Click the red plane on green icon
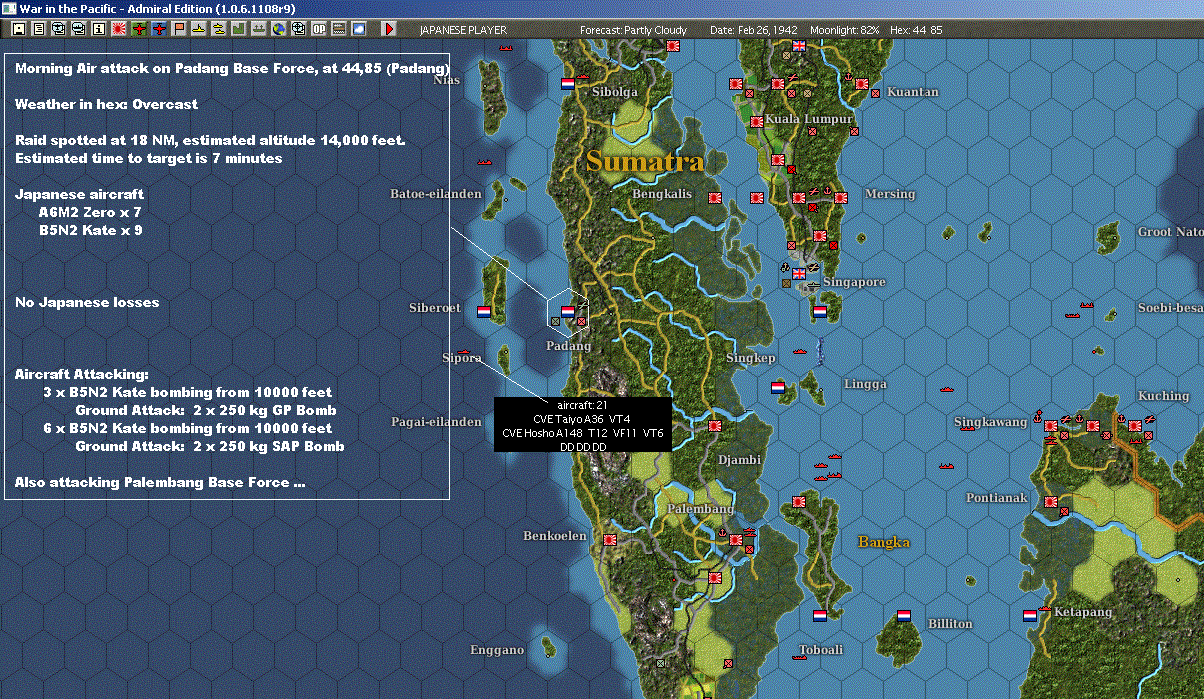This screenshot has height=699, width=1204. (138, 29)
